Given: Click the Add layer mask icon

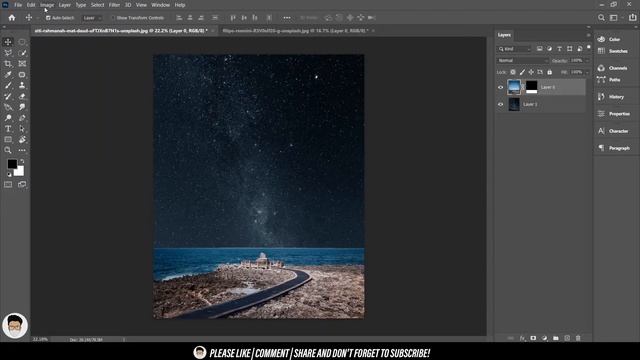Looking at the screenshot, I should tap(533, 338).
